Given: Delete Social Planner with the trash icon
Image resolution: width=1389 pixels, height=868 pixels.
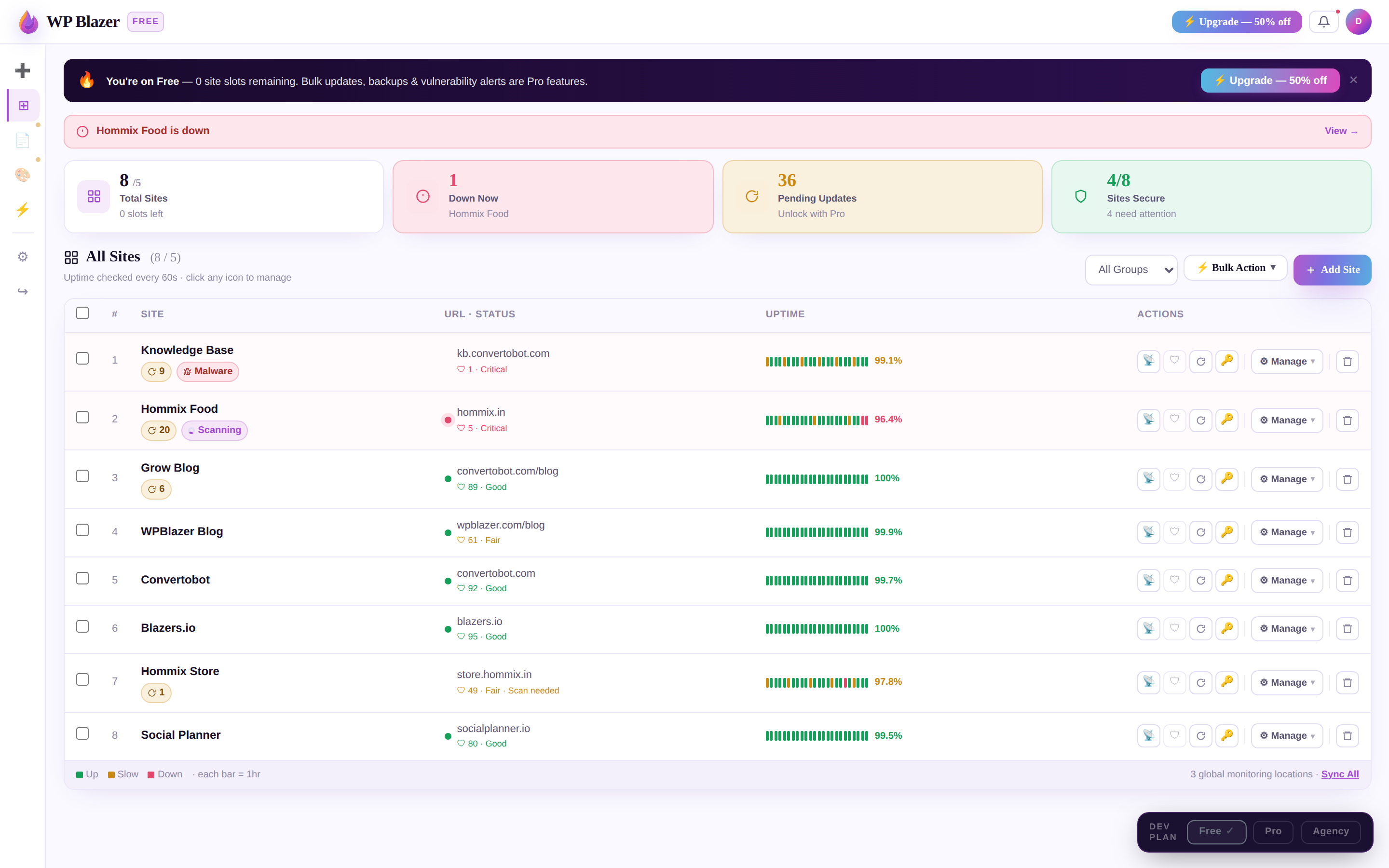Looking at the screenshot, I should coord(1347,735).
